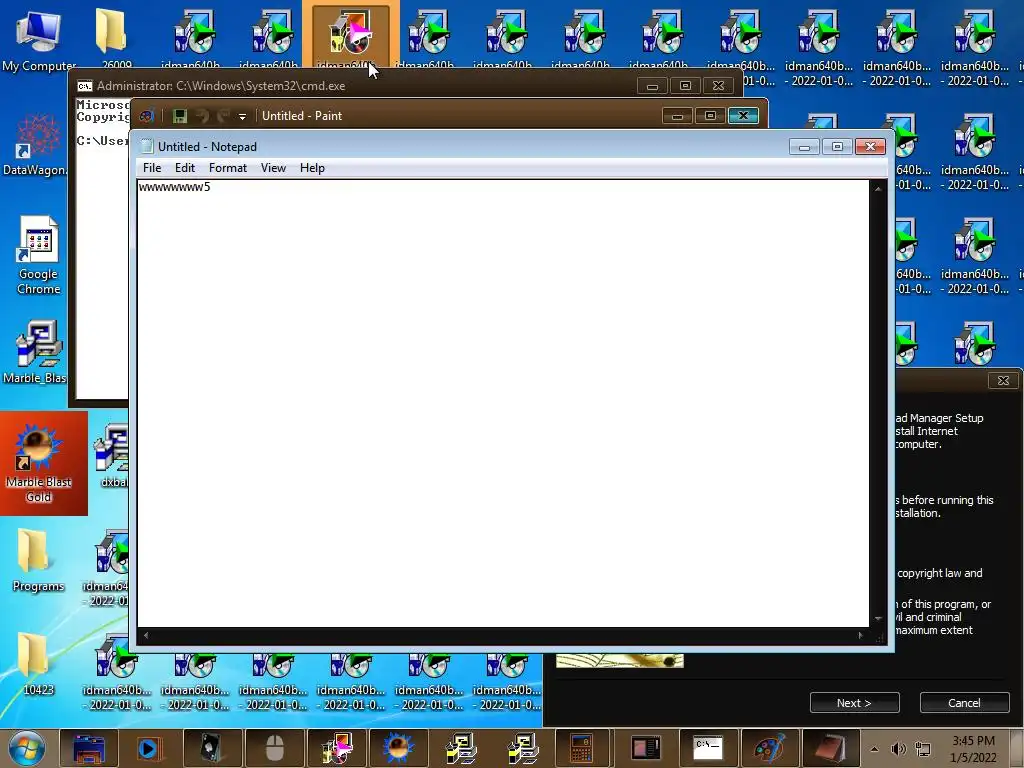This screenshot has width=1024, height=768.
Task: Click the Administrator cmd.exe title bar text
Action: tap(221, 86)
